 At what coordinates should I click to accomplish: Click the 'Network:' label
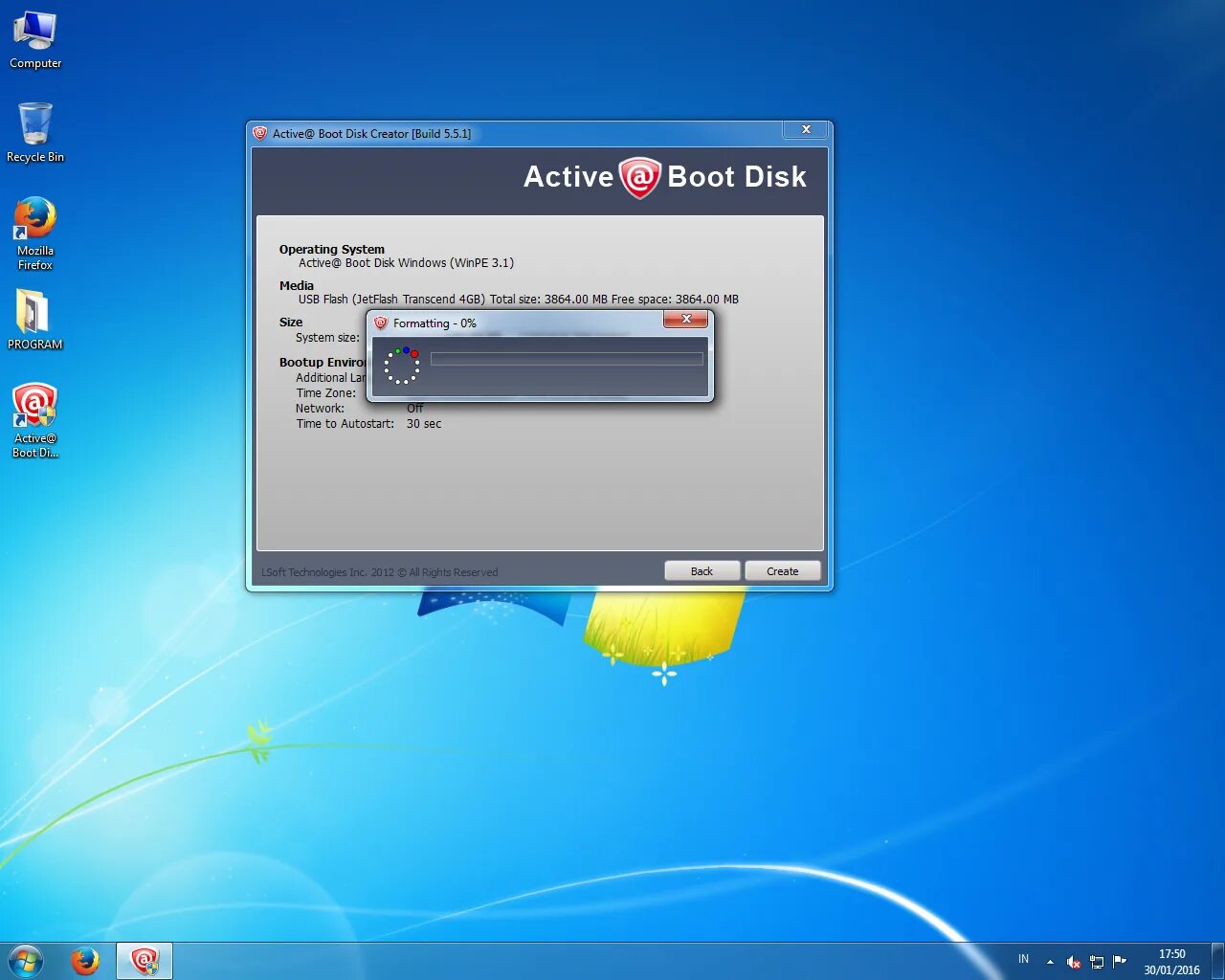pos(320,409)
